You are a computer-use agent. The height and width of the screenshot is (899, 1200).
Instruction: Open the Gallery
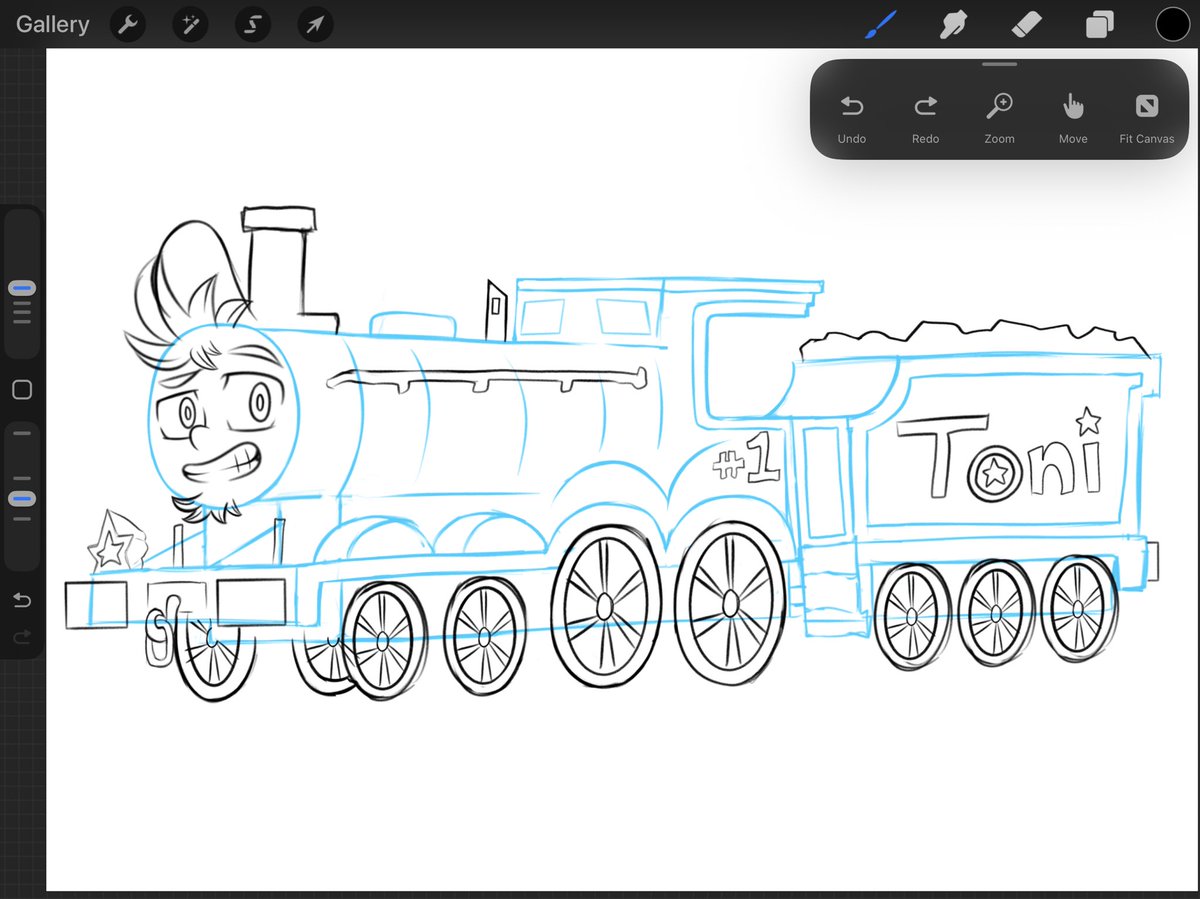(52, 24)
